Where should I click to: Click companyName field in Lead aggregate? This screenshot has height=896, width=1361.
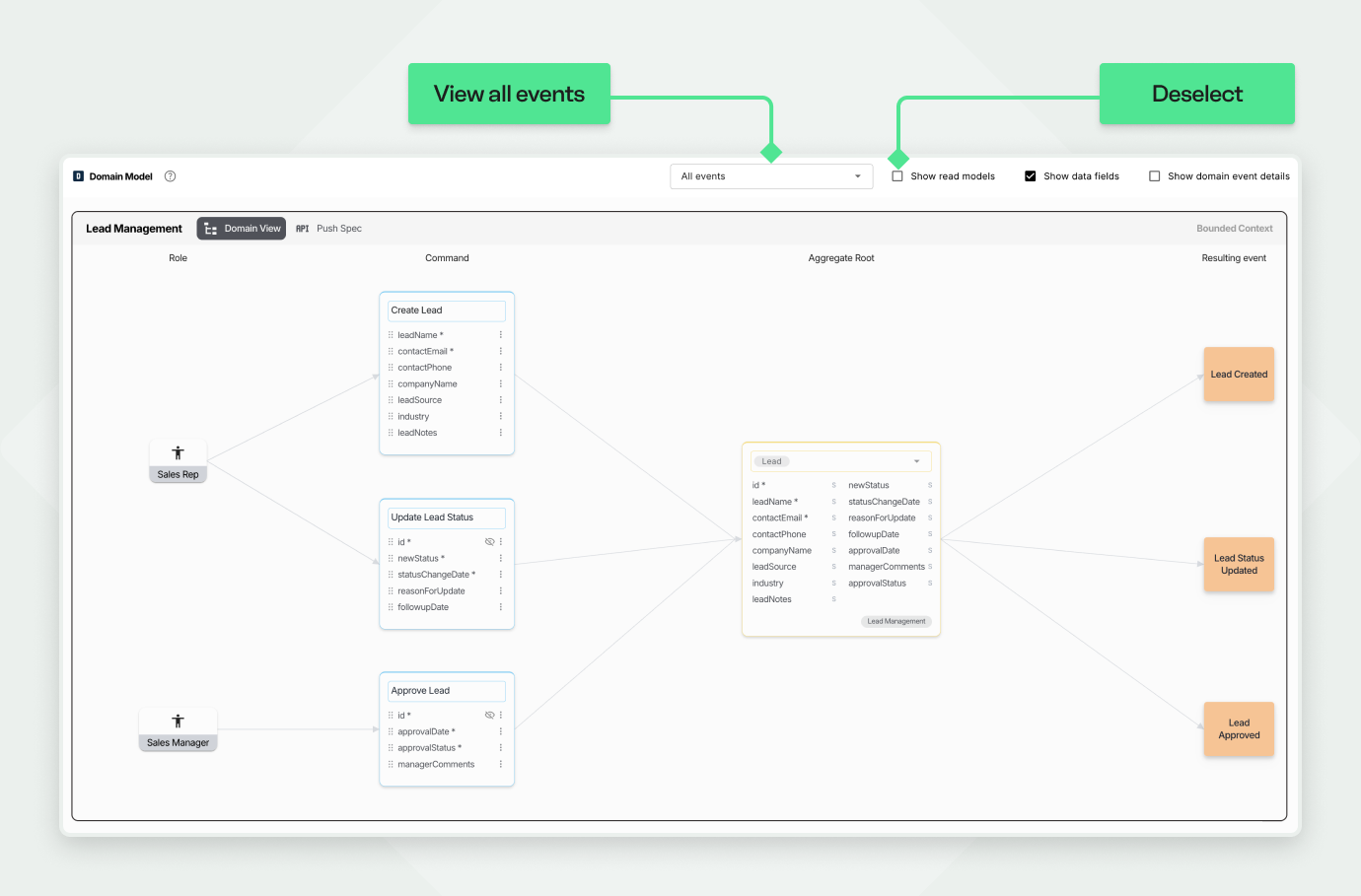coord(782,551)
